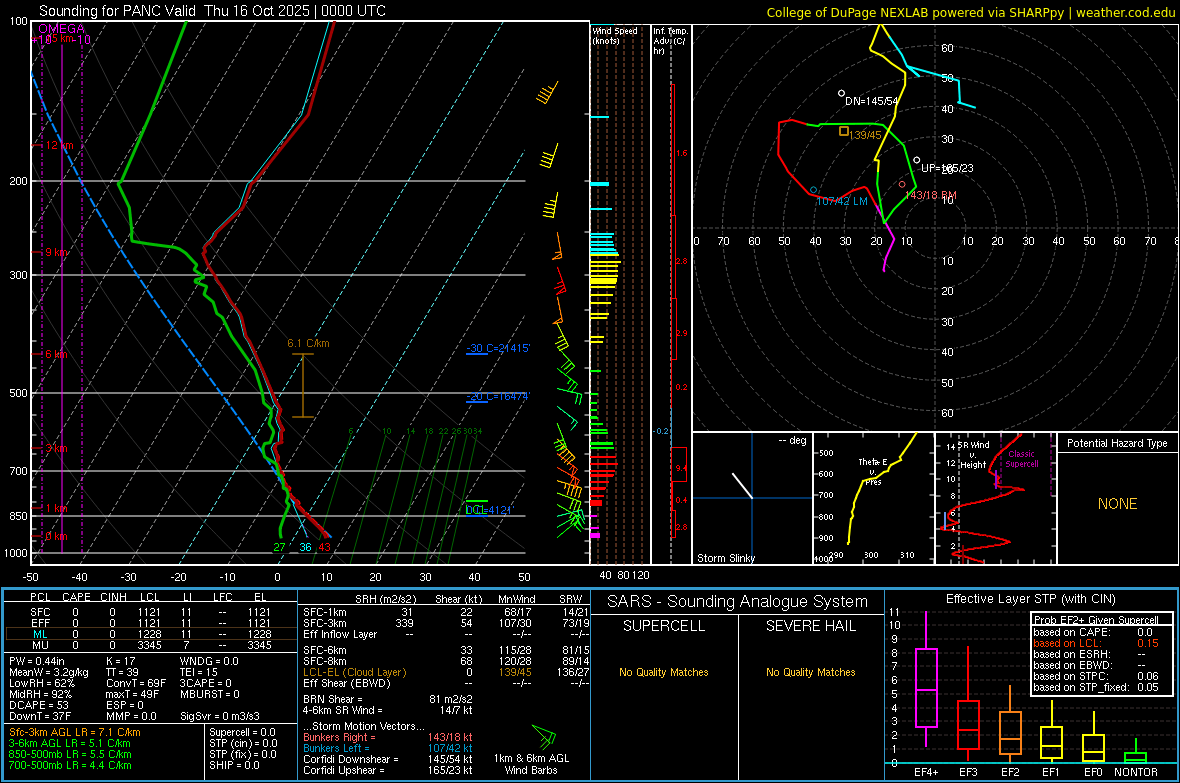1180x783 pixels.
Task: Click the '143/18 RM' right-mover label
Action: click(931, 195)
